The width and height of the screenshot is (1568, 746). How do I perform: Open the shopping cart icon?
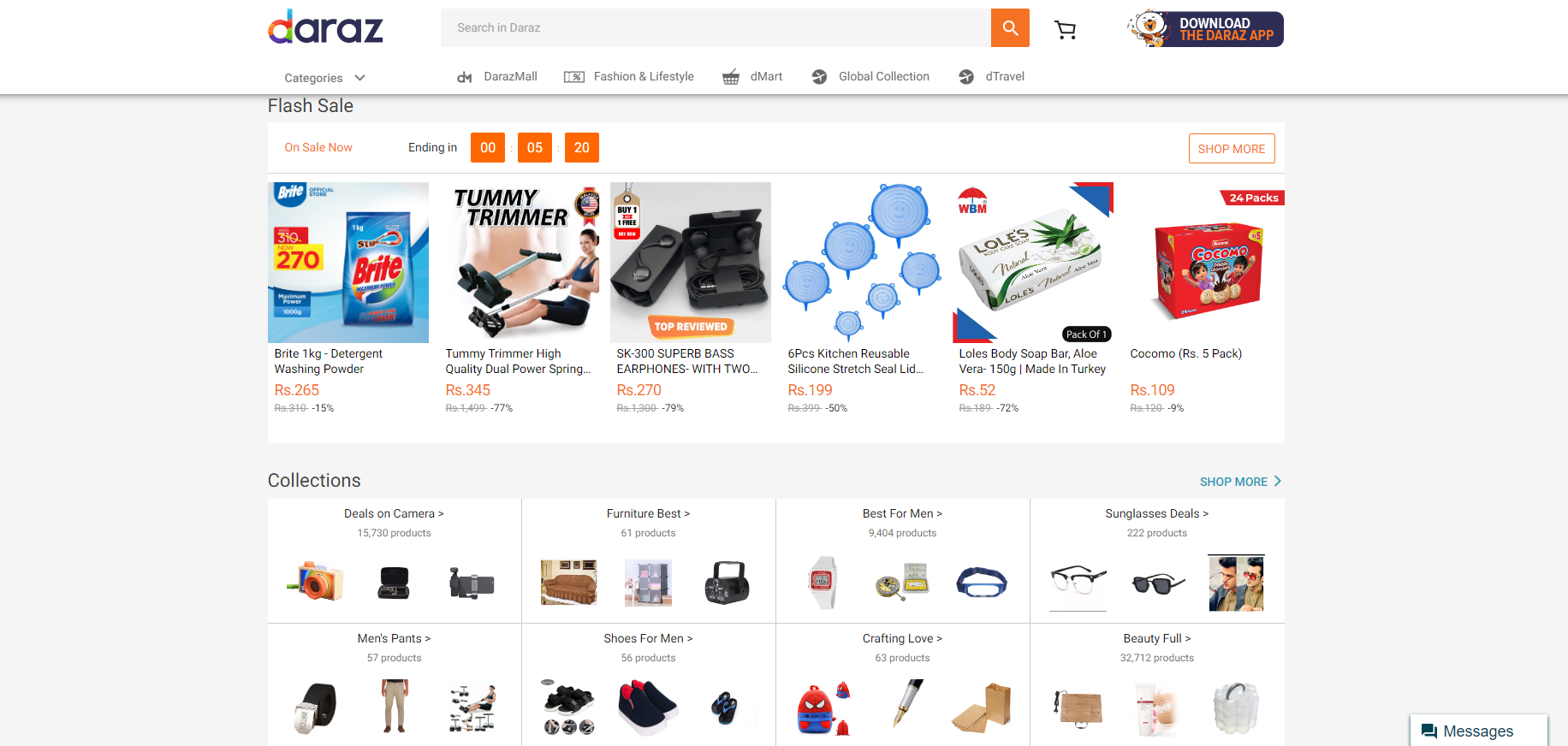(x=1066, y=30)
